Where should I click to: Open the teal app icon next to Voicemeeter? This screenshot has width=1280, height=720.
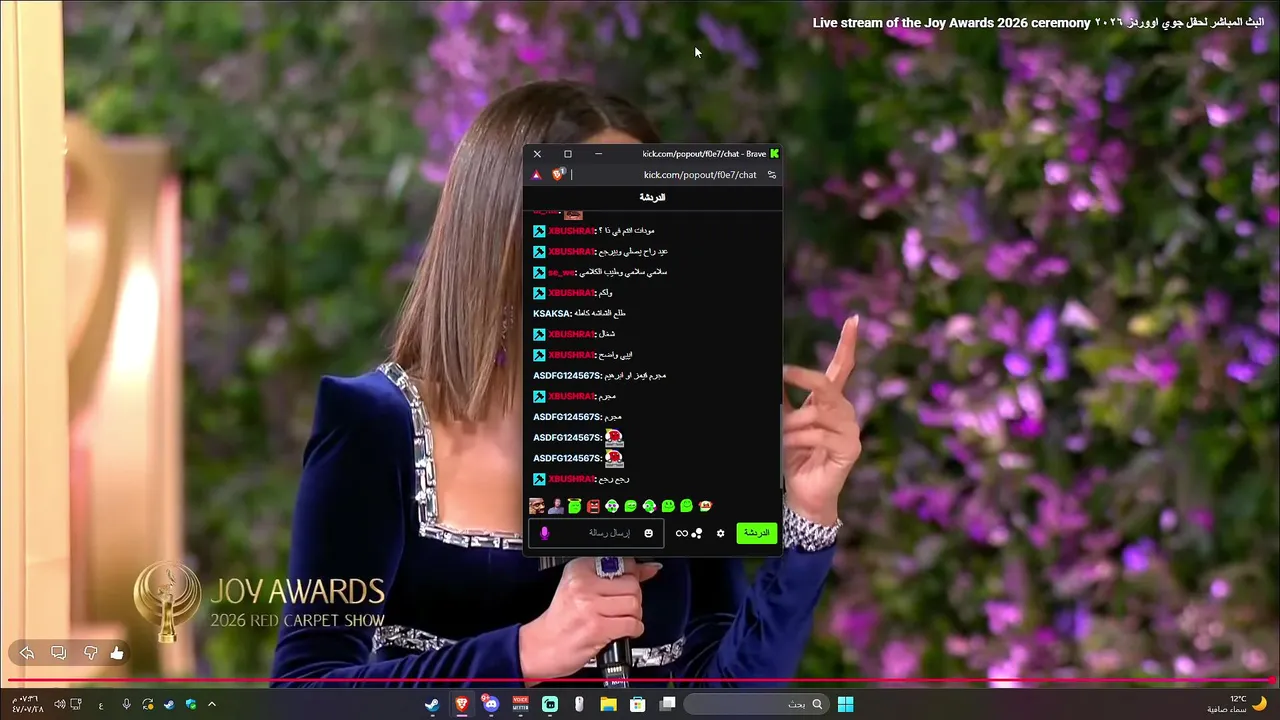[x=550, y=704]
